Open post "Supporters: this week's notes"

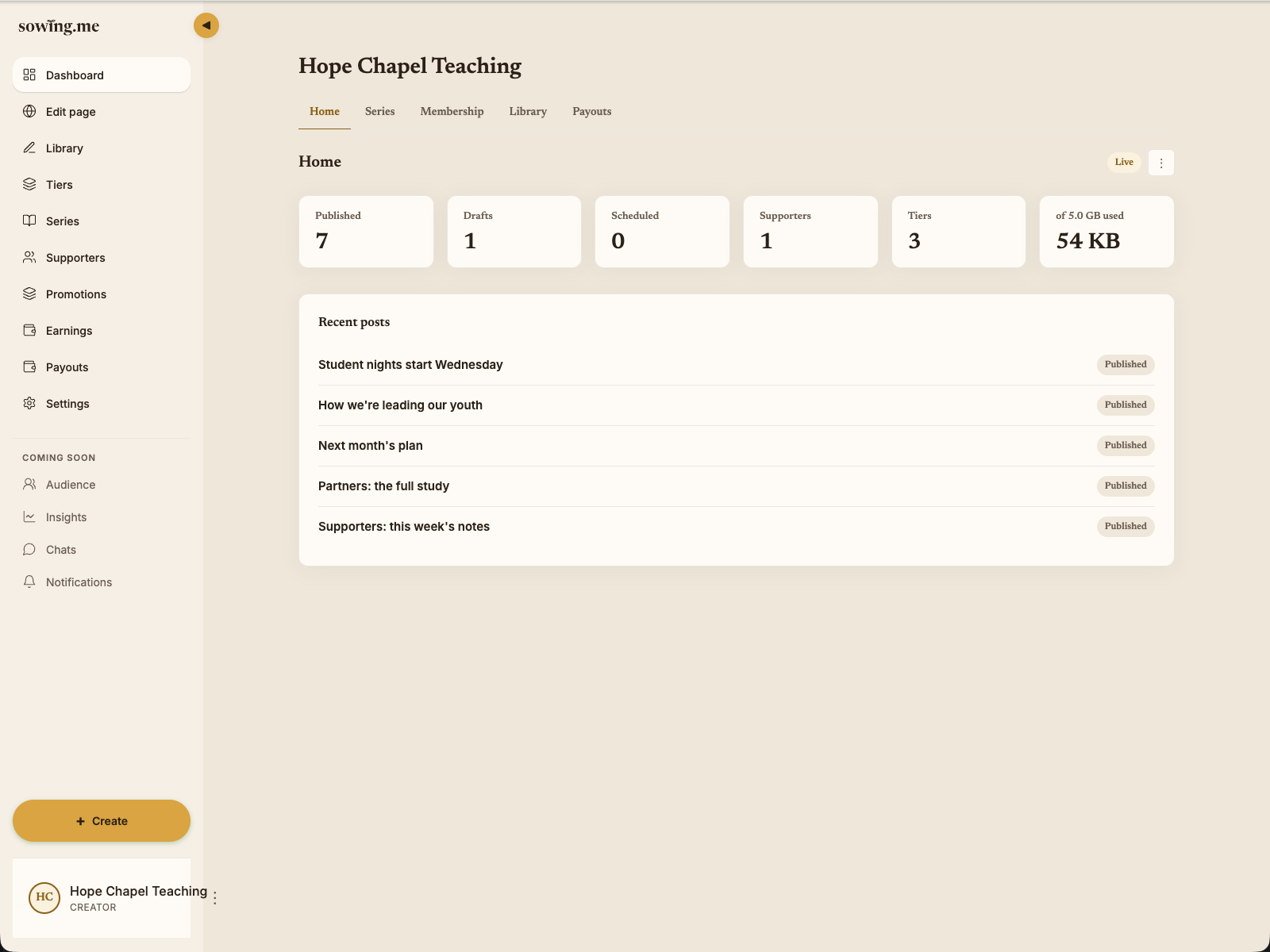pyautogui.click(x=404, y=527)
